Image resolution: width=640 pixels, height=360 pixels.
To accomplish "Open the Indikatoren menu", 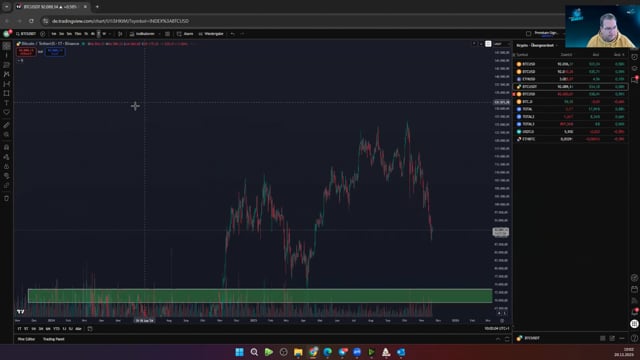I will tap(142, 34).
